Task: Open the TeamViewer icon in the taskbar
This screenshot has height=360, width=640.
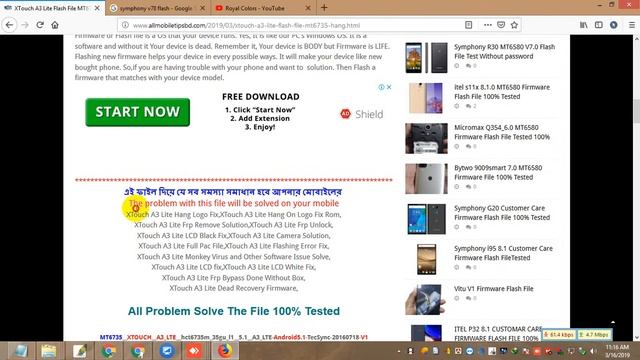Action: click(x=167, y=351)
